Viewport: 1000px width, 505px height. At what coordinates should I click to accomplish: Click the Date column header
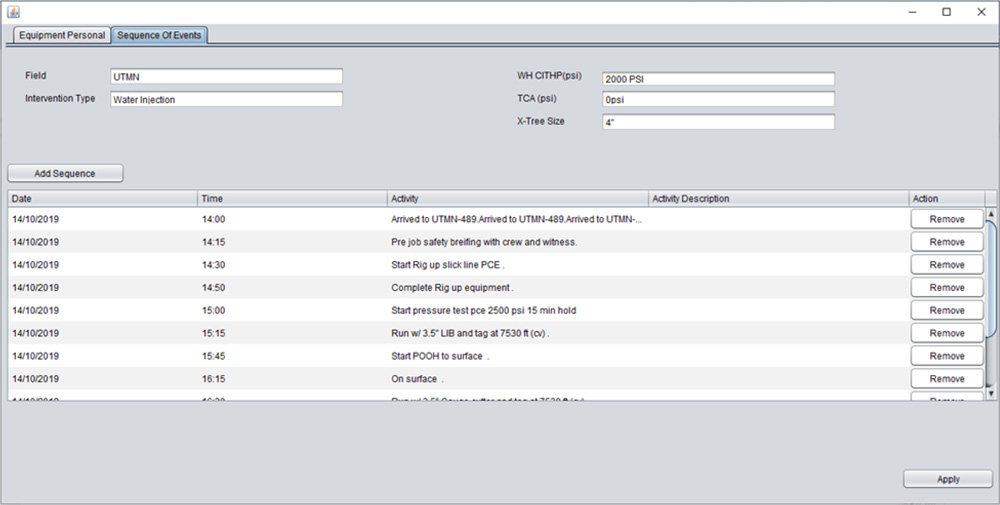pyautogui.click(x=102, y=198)
